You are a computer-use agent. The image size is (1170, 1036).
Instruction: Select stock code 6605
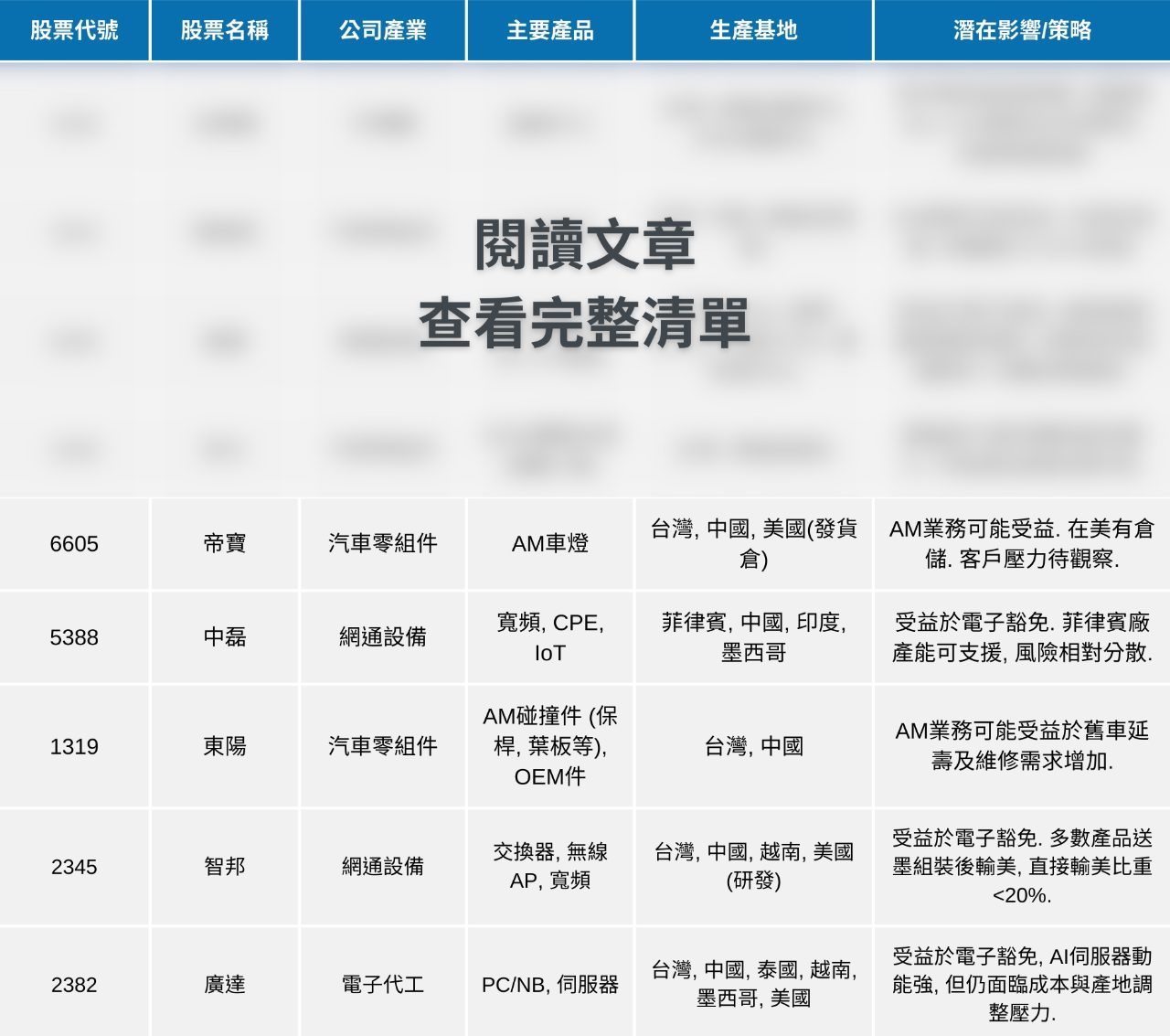[x=74, y=544]
